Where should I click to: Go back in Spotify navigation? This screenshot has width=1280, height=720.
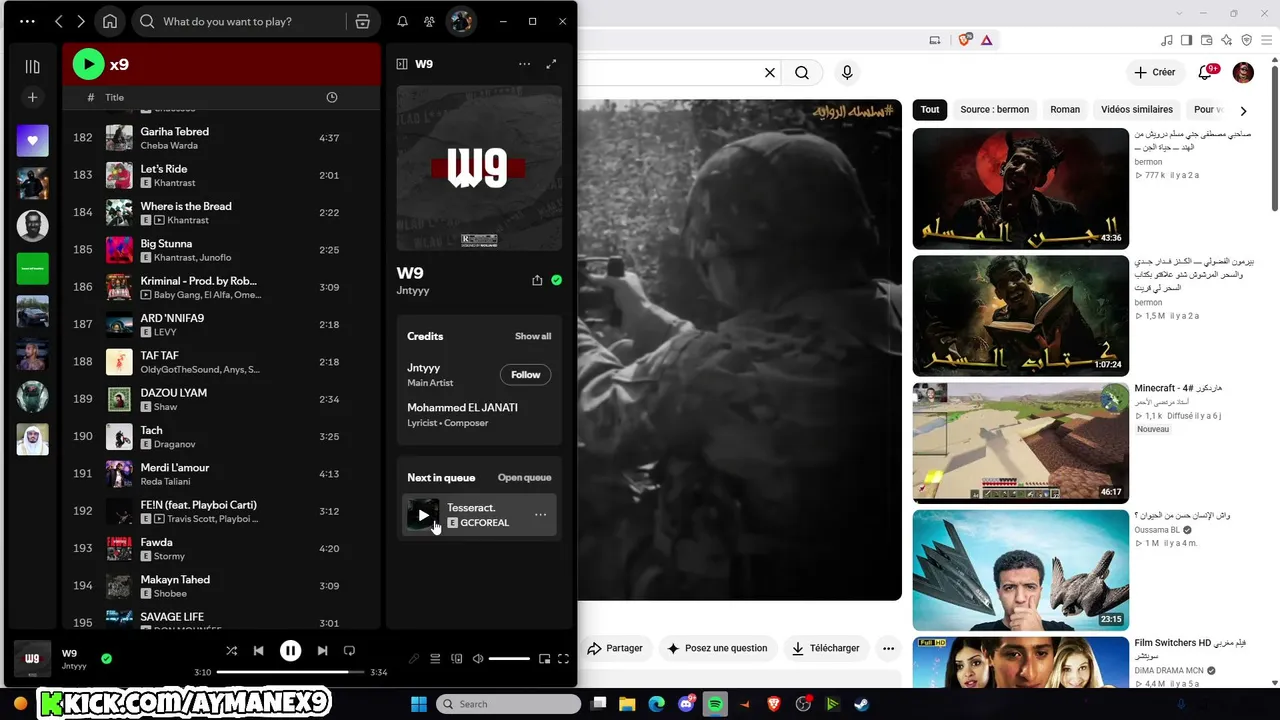(x=58, y=21)
